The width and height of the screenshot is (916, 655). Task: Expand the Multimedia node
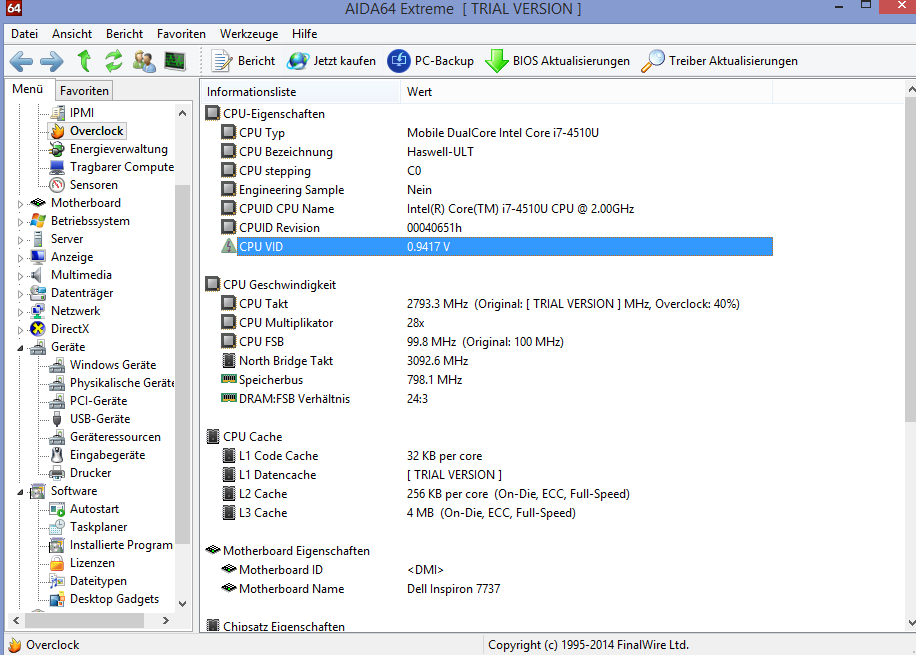[x=20, y=276]
